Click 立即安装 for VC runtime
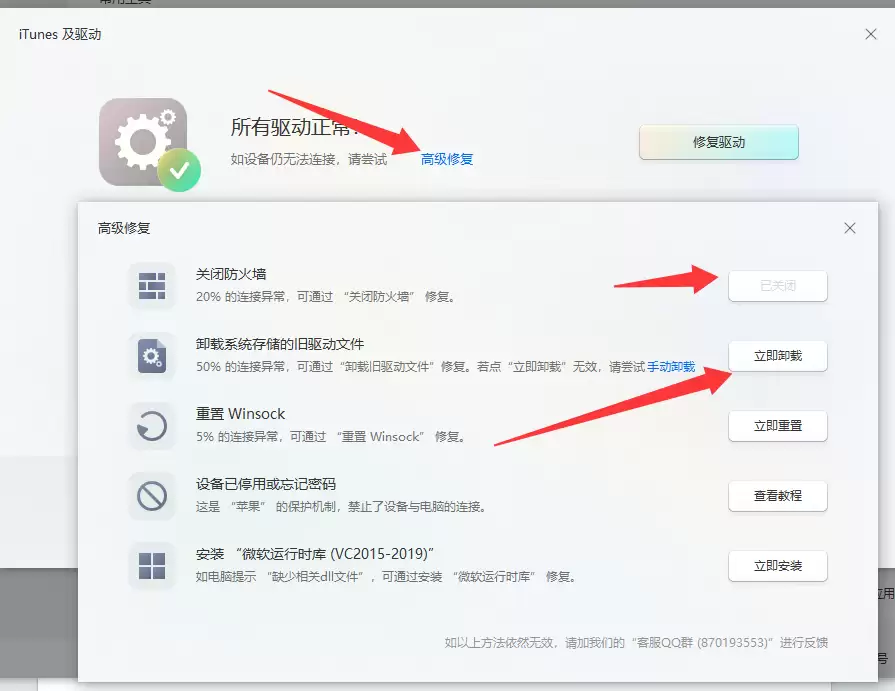Image resolution: width=895 pixels, height=691 pixels. (777, 566)
